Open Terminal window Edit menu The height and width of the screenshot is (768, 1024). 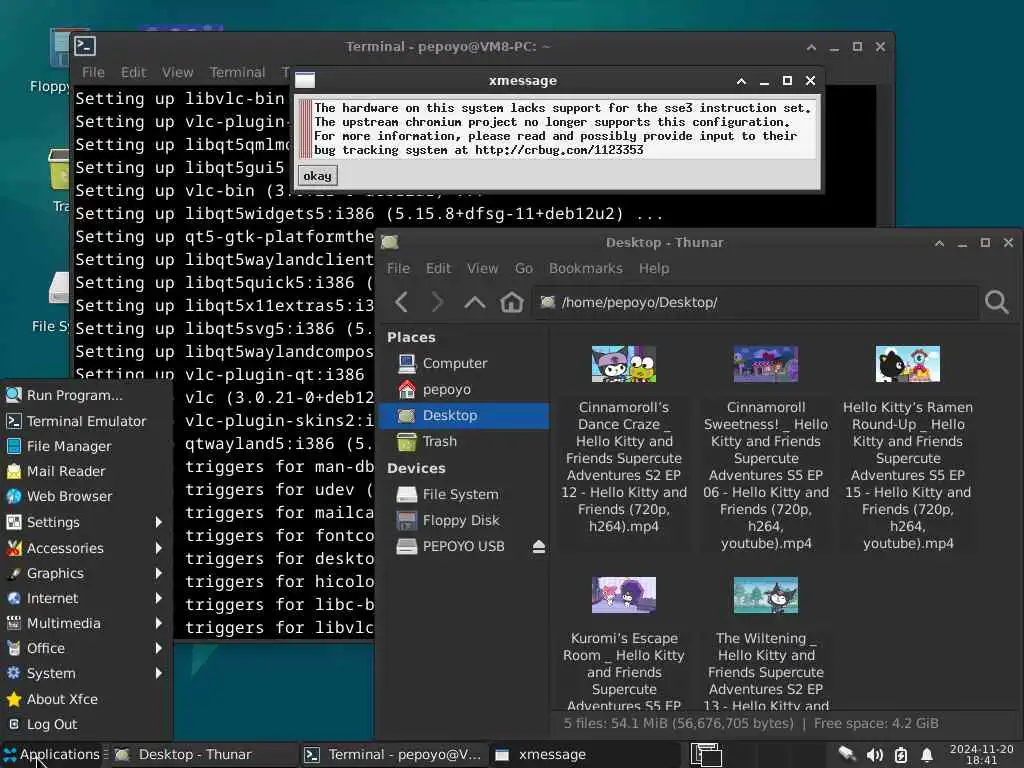coord(133,72)
